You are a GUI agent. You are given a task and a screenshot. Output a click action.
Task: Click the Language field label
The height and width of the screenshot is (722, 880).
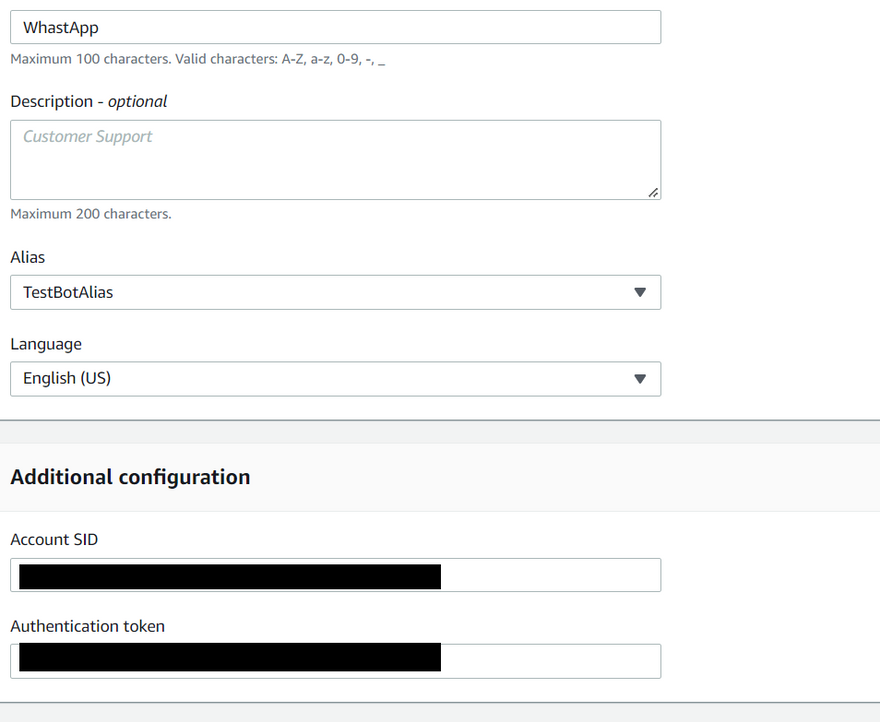click(x=46, y=344)
